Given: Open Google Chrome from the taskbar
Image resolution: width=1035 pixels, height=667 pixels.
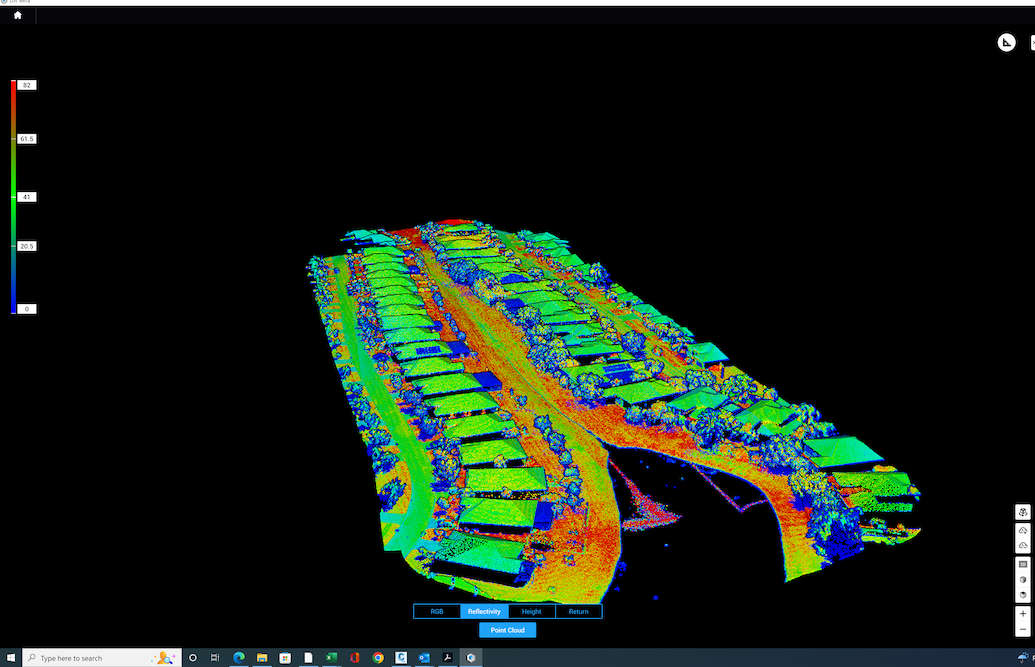Looking at the screenshot, I should 378,658.
